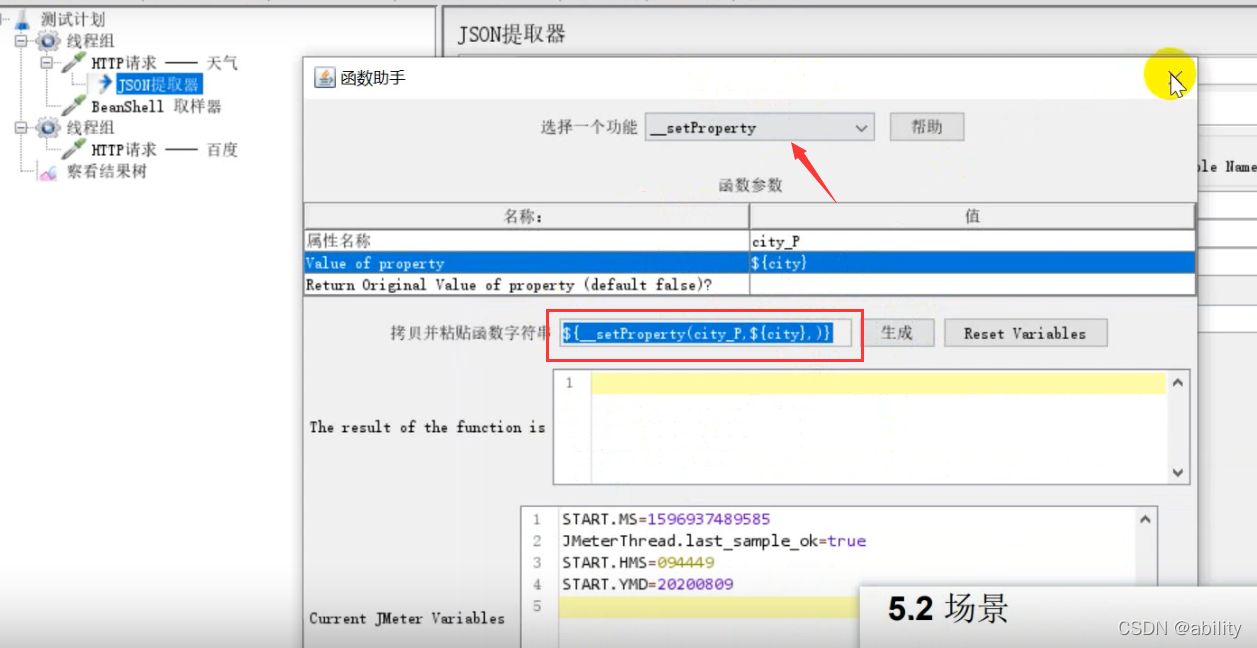
Task: Click the JMeterThread.last_sample_ok line
Action: pos(714,541)
